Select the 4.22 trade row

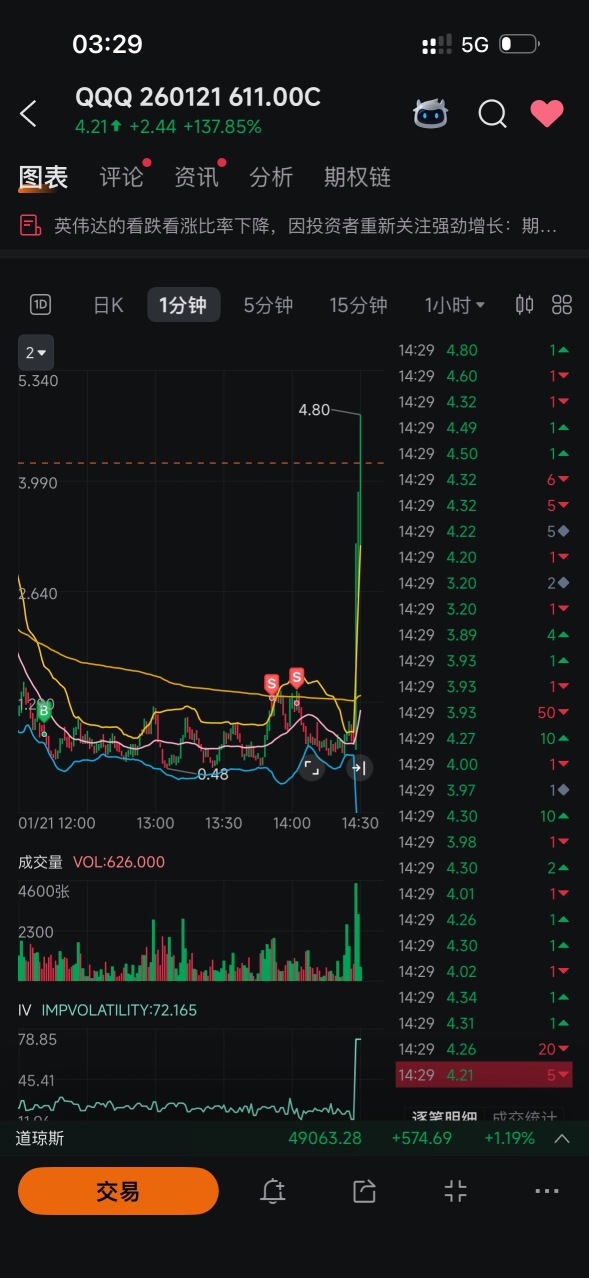tap(485, 531)
